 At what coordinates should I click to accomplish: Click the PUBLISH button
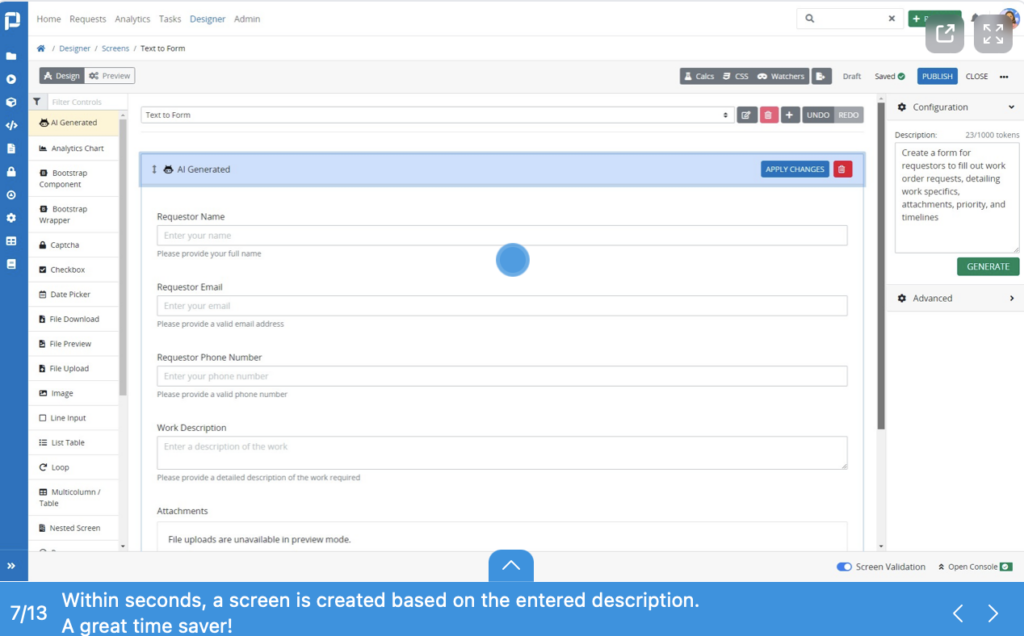[937, 75]
